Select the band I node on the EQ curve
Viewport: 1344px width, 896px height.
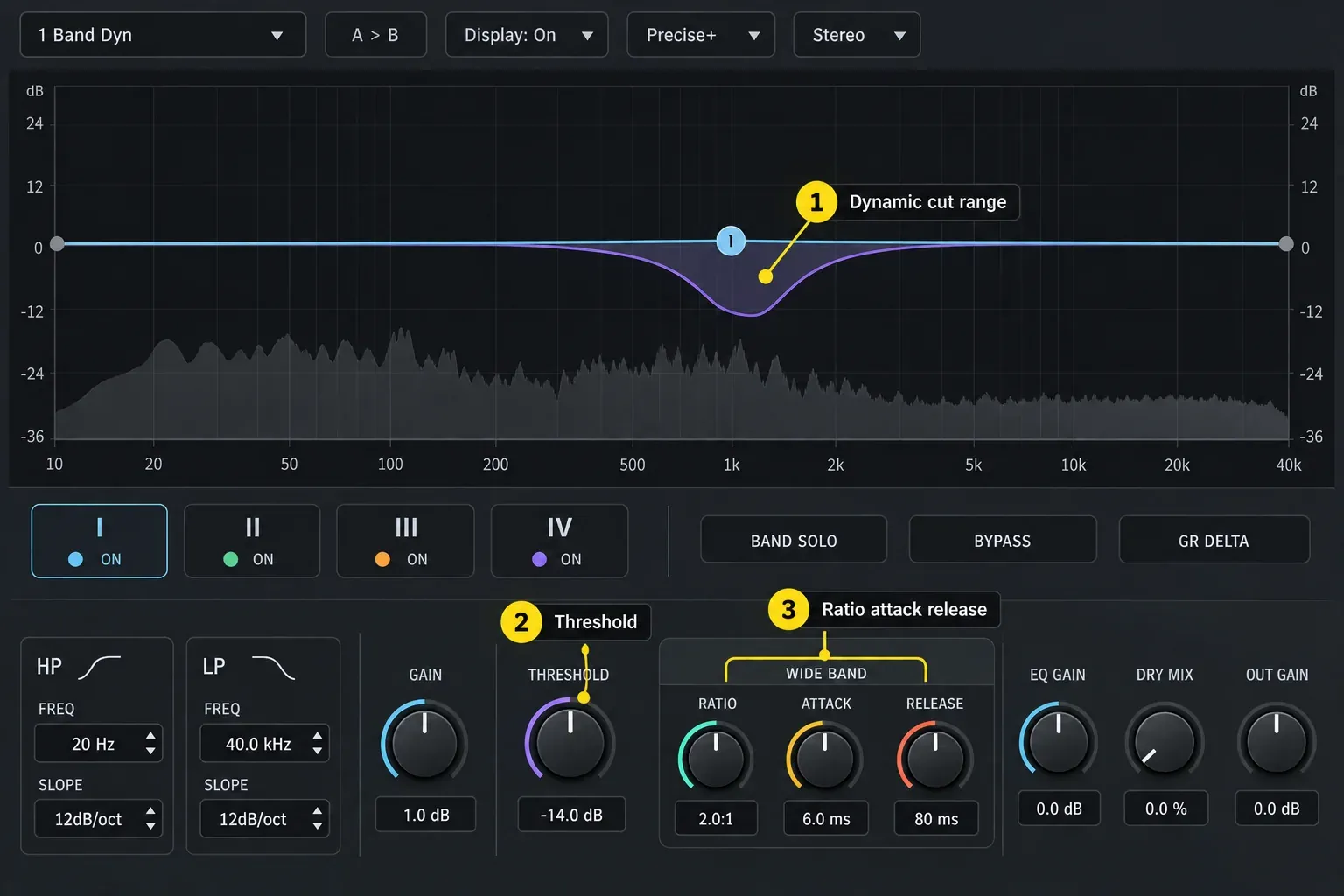pyautogui.click(x=731, y=241)
